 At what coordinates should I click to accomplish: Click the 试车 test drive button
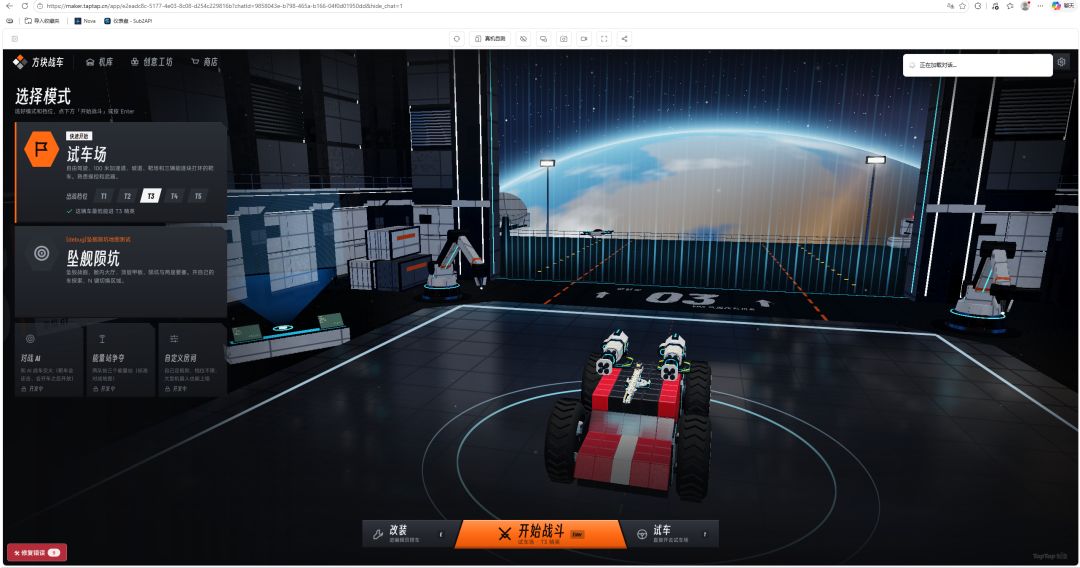pyautogui.click(x=672, y=534)
